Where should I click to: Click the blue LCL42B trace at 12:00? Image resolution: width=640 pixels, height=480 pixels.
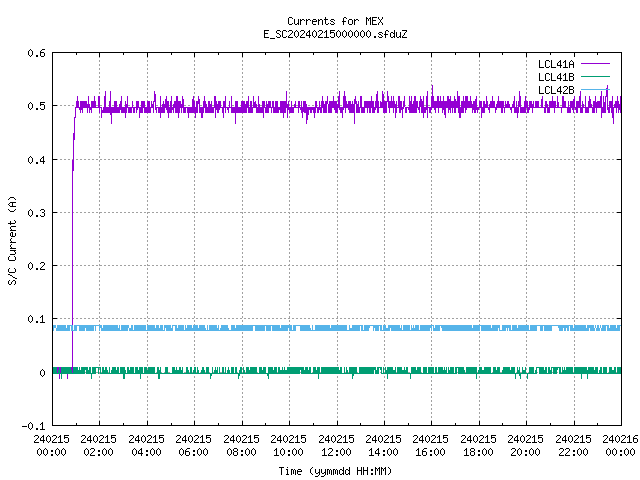(x=337, y=328)
